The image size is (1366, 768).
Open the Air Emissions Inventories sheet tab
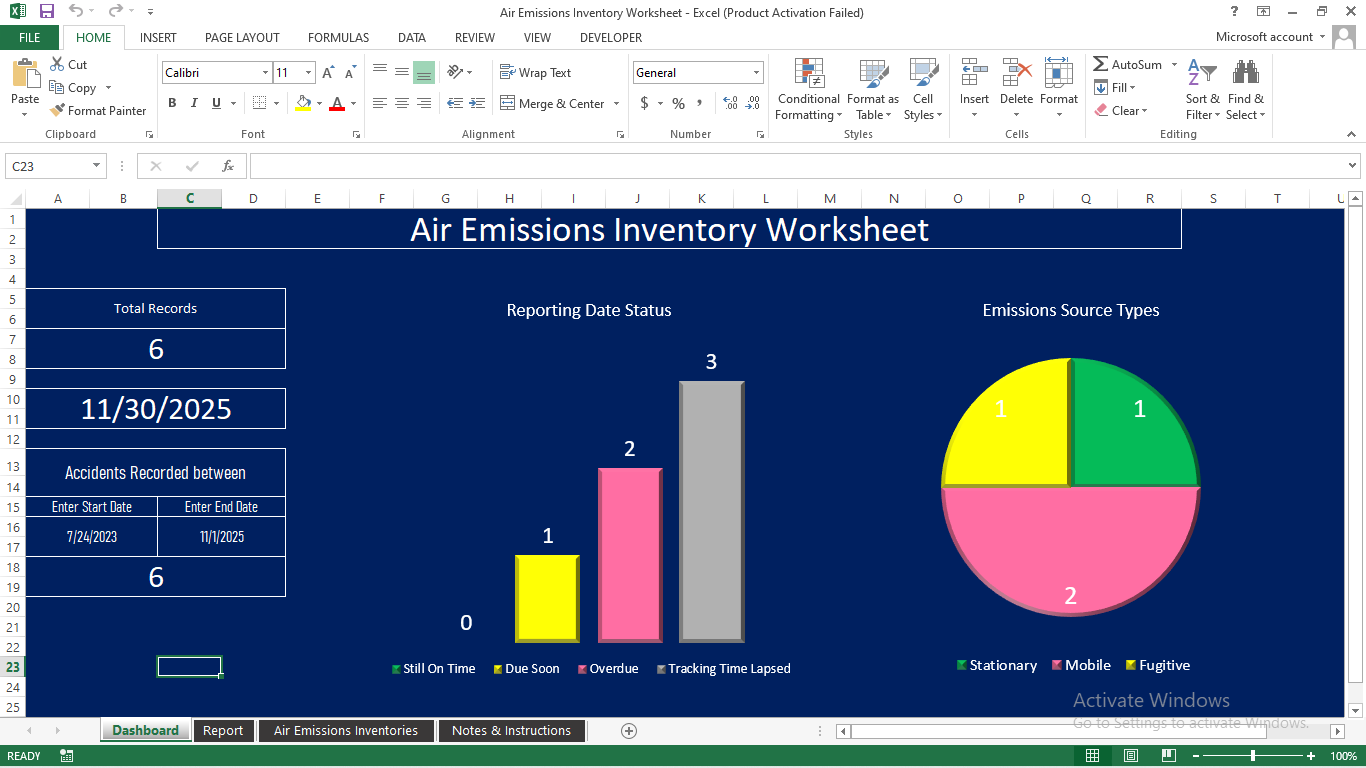[346, 731]
